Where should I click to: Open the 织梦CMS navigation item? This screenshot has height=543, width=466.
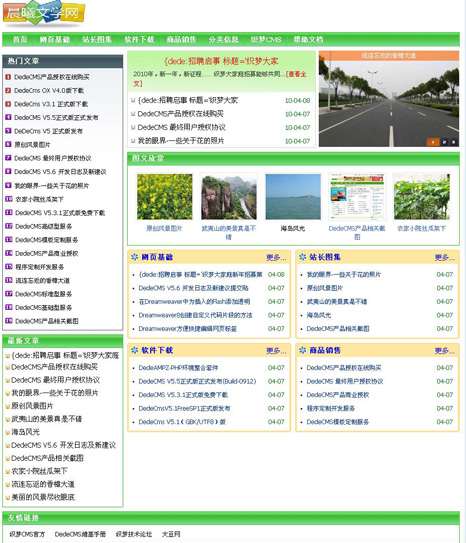[266, 39]
